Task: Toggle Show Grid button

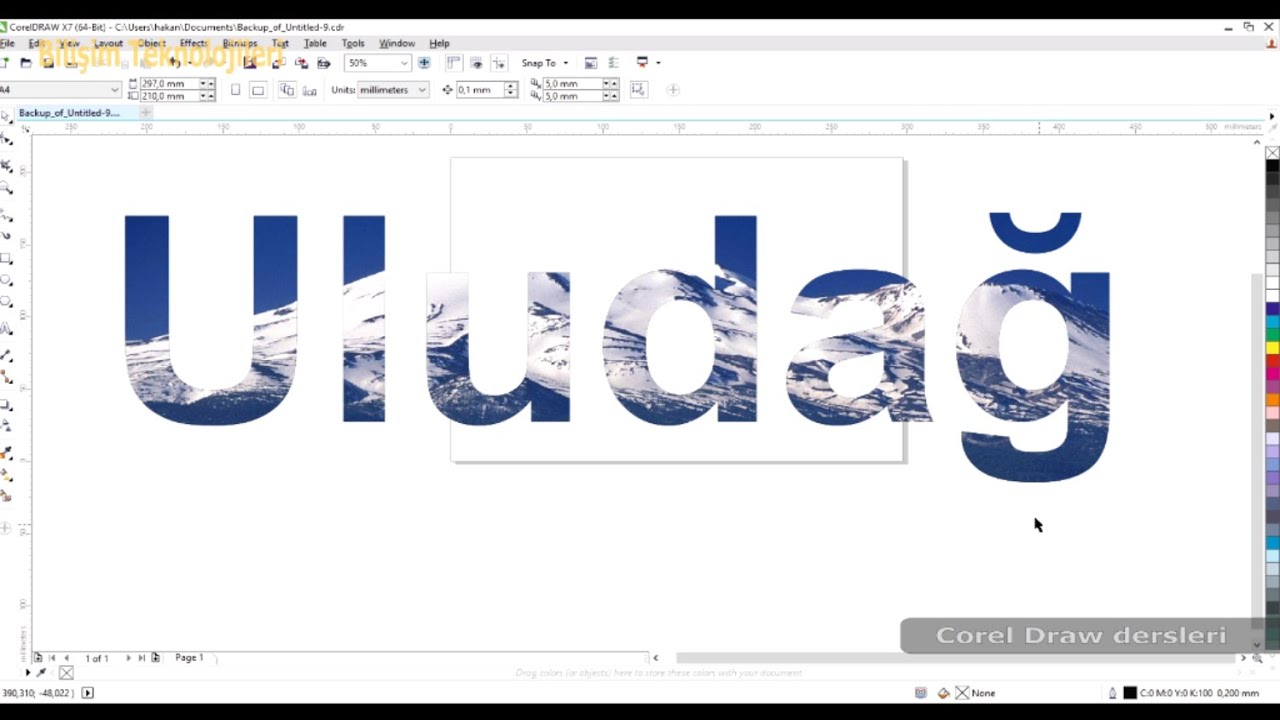Action: point(476,63)
